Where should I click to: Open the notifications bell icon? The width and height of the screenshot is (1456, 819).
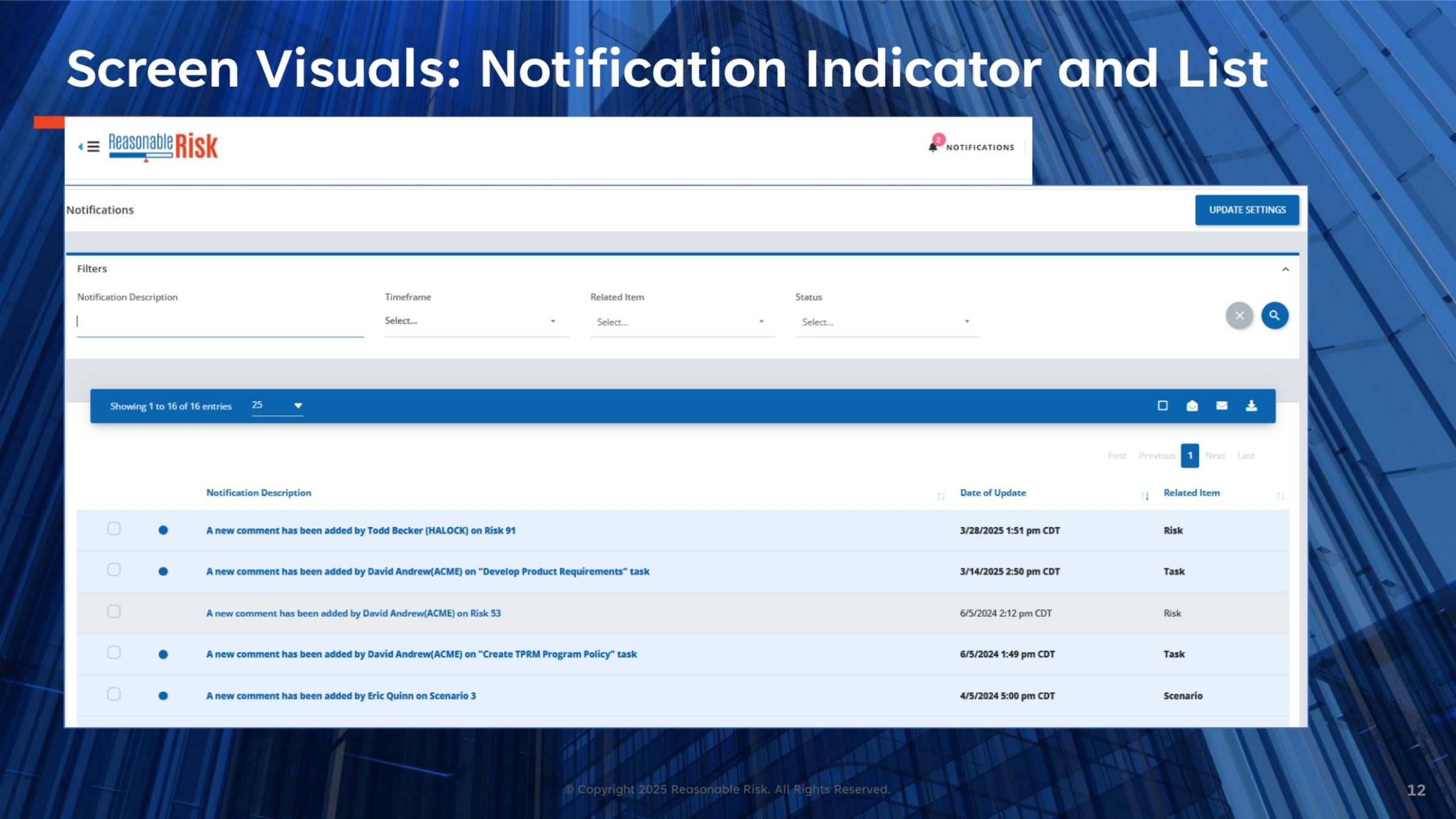point(932,147)
